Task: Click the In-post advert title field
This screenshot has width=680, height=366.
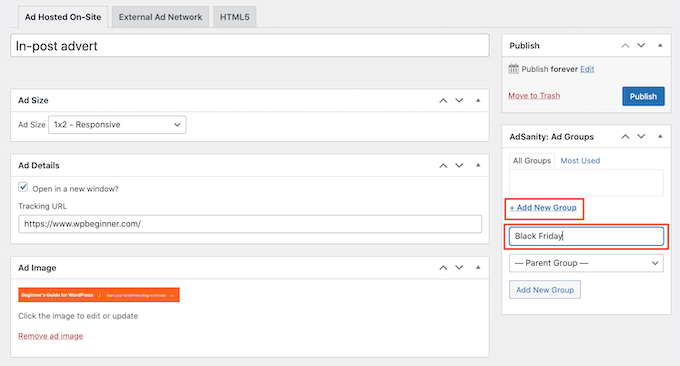Action: coord(250,46)
